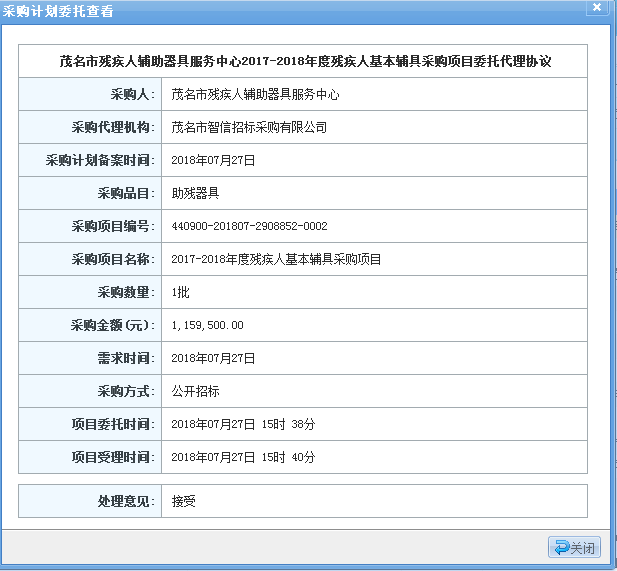Image resolution: width=617 pixels, height=571 pixels.
Task: Click the 项目受理时间 value with 15时 40分
Action: [x=243, y=457]
